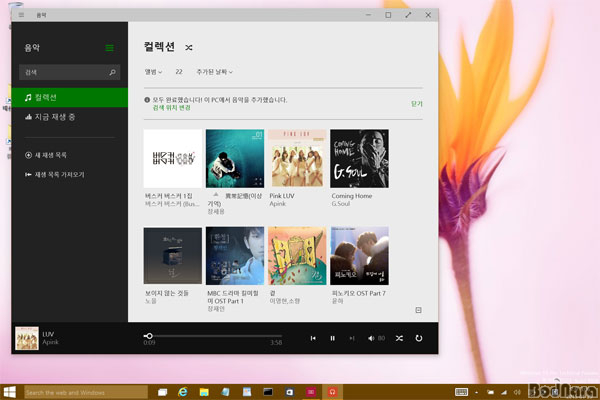Screen dimensions: 600x400
Task: Click the small square icon at the bottom-right of the album grid
Action: (x=419, y=310)
